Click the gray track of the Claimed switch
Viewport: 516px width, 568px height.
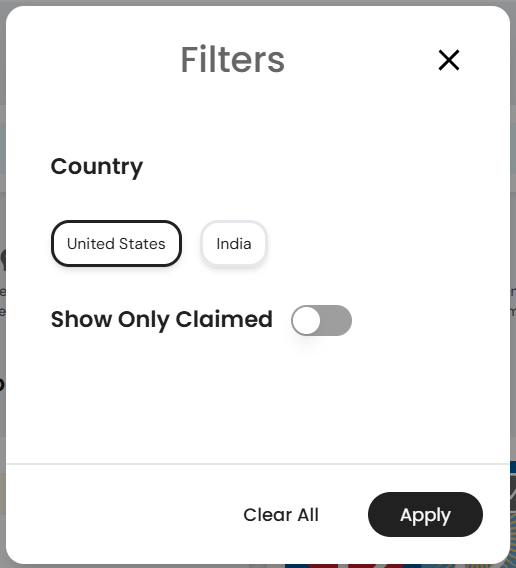coord(336,320)
